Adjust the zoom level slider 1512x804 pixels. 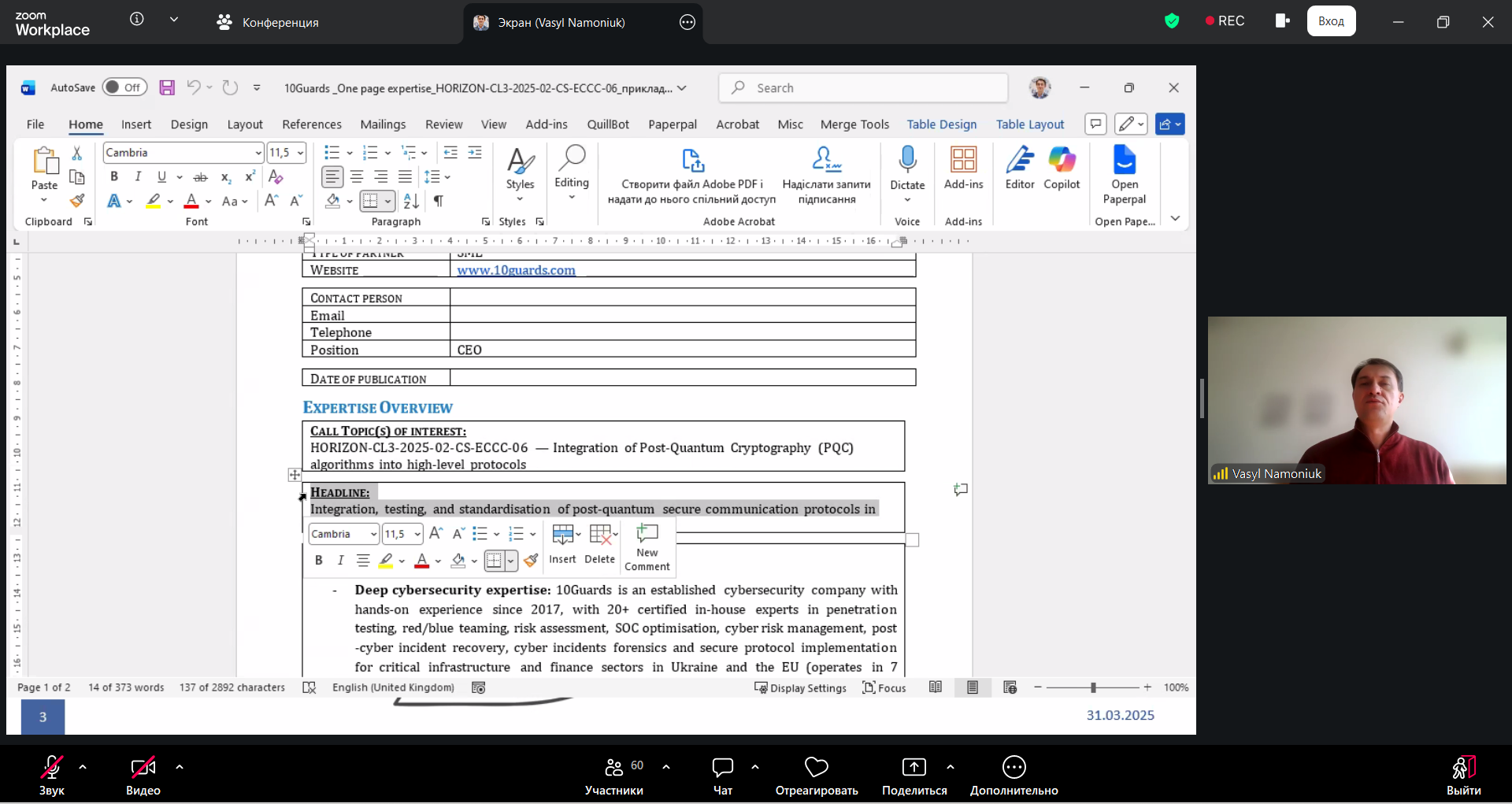pyautogui.click(x=1092, y=687)
